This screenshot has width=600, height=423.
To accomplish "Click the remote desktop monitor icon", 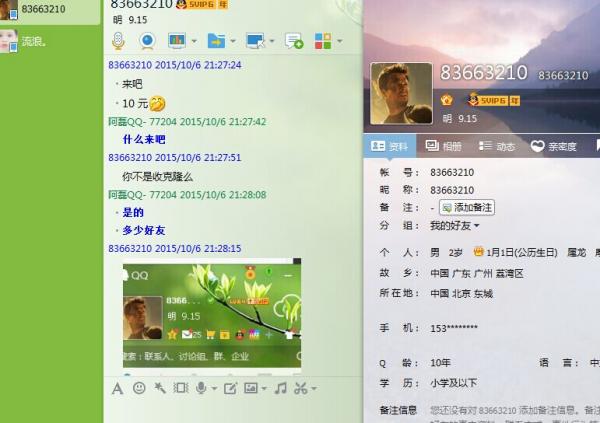I will click(255, 41).
